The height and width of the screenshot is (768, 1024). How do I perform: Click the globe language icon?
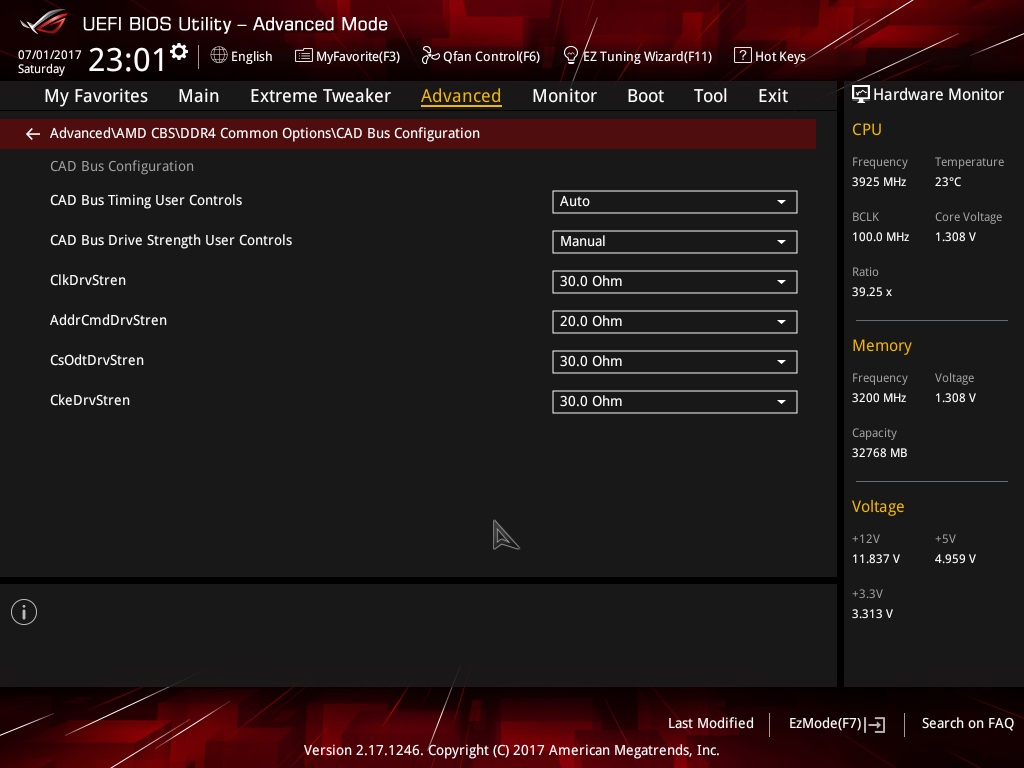(x=219, y=56)
